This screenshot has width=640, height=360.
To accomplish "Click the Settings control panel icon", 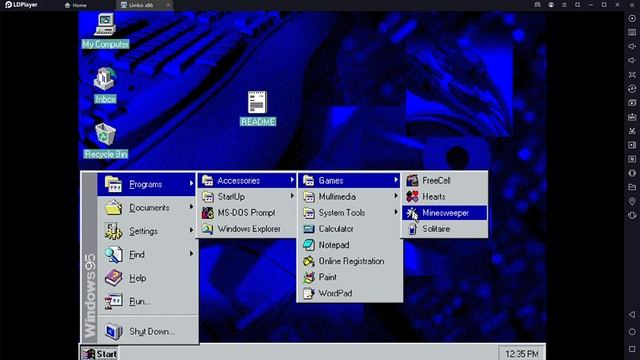I will (113, 231).
